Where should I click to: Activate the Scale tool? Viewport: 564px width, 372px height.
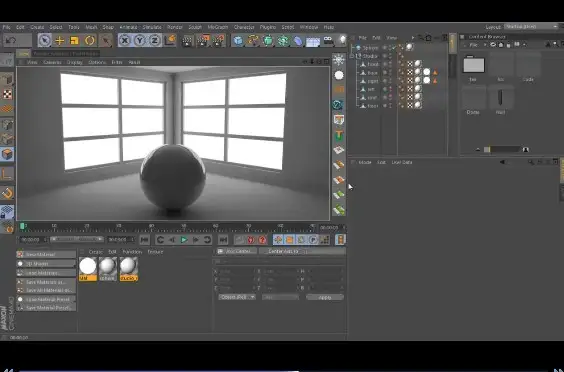74,41
